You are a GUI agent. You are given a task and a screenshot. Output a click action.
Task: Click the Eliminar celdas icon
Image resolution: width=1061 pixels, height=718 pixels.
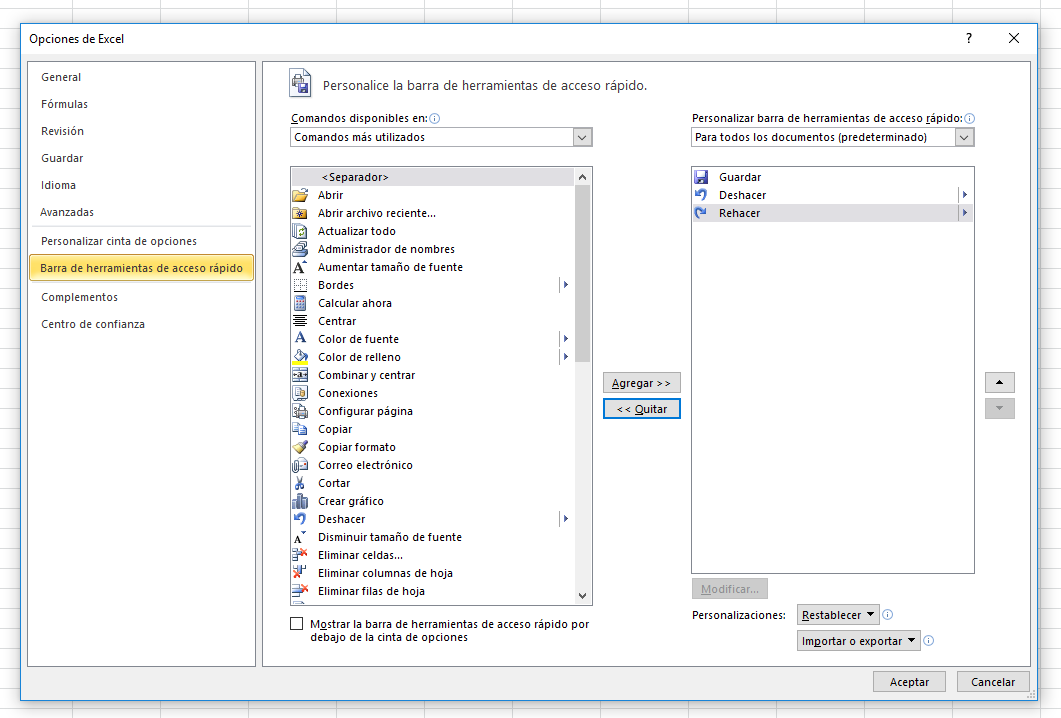300,556
